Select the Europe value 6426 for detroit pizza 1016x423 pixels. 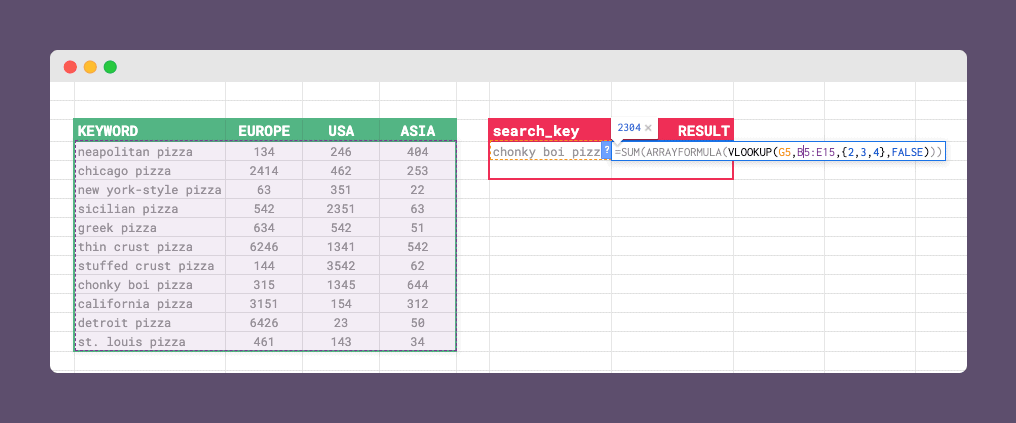point(264,323)
